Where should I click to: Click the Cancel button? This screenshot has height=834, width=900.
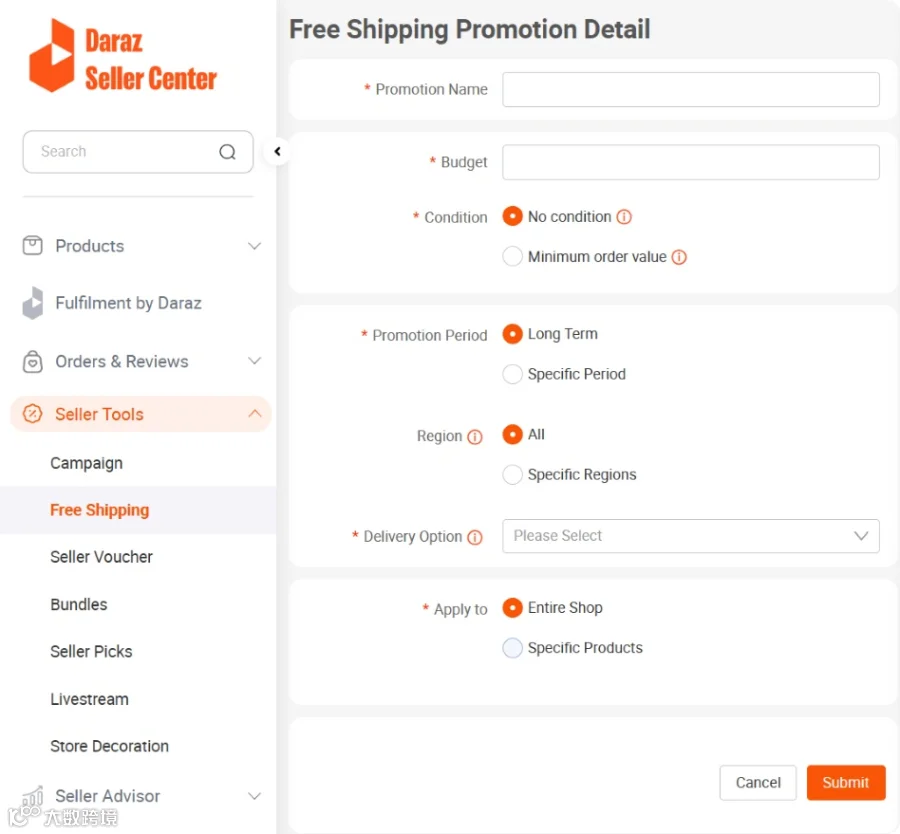[758, 782]
